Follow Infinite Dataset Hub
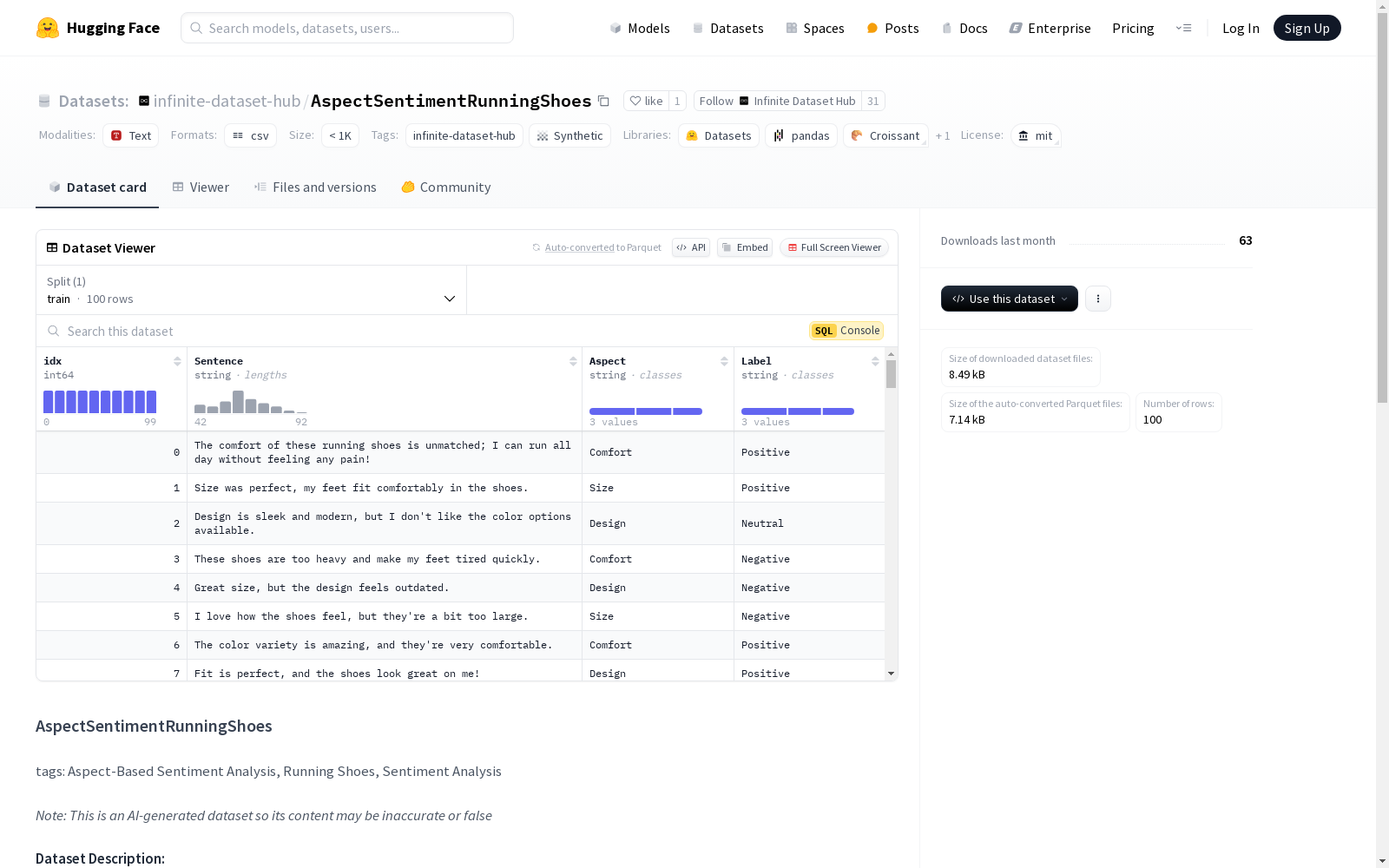 coord(777,101)
